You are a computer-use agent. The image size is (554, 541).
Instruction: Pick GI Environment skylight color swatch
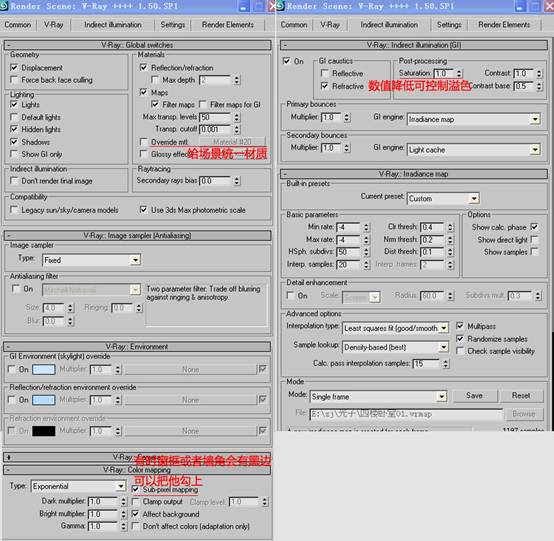[x=44, y=370]
